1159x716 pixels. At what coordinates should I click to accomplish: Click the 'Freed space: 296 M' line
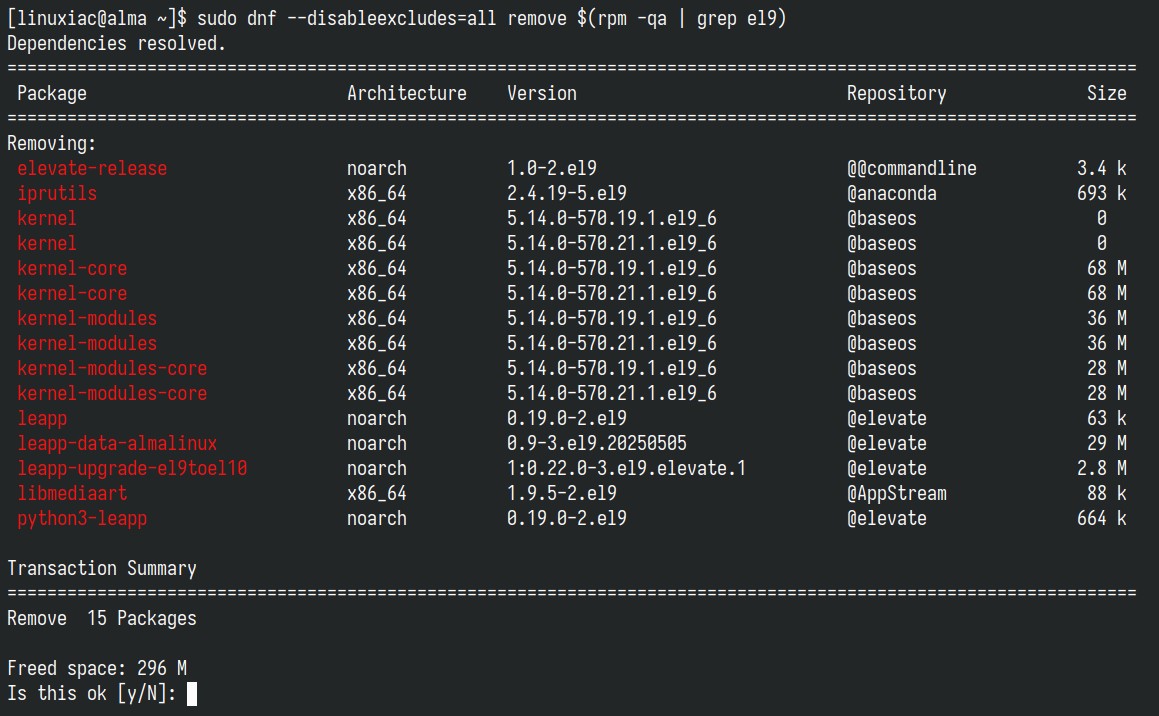point(97,668)
